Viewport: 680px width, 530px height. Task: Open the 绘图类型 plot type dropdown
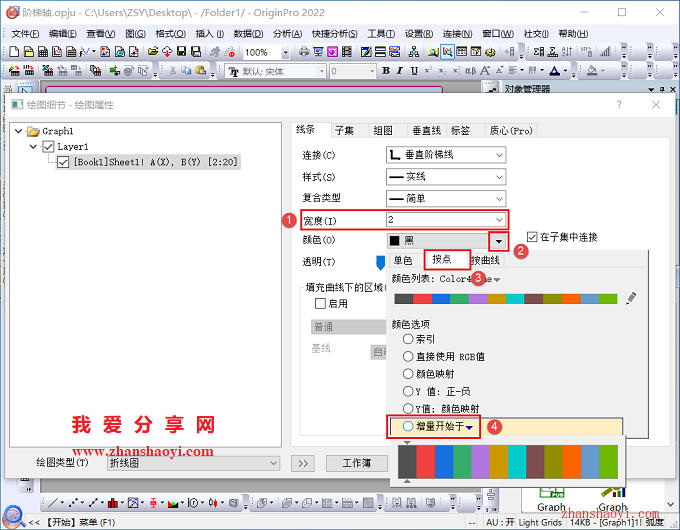pyautogui.click(x=193, y=463)
